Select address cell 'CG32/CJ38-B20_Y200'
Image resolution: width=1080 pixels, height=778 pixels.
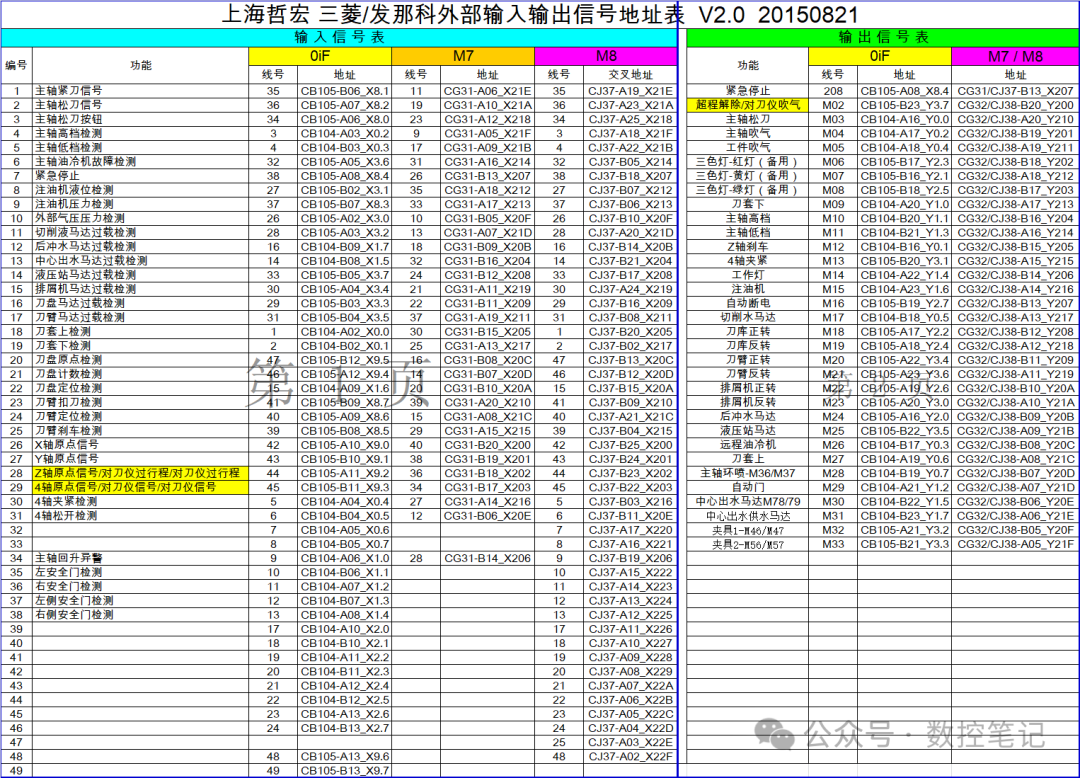tap(1015, 105)
